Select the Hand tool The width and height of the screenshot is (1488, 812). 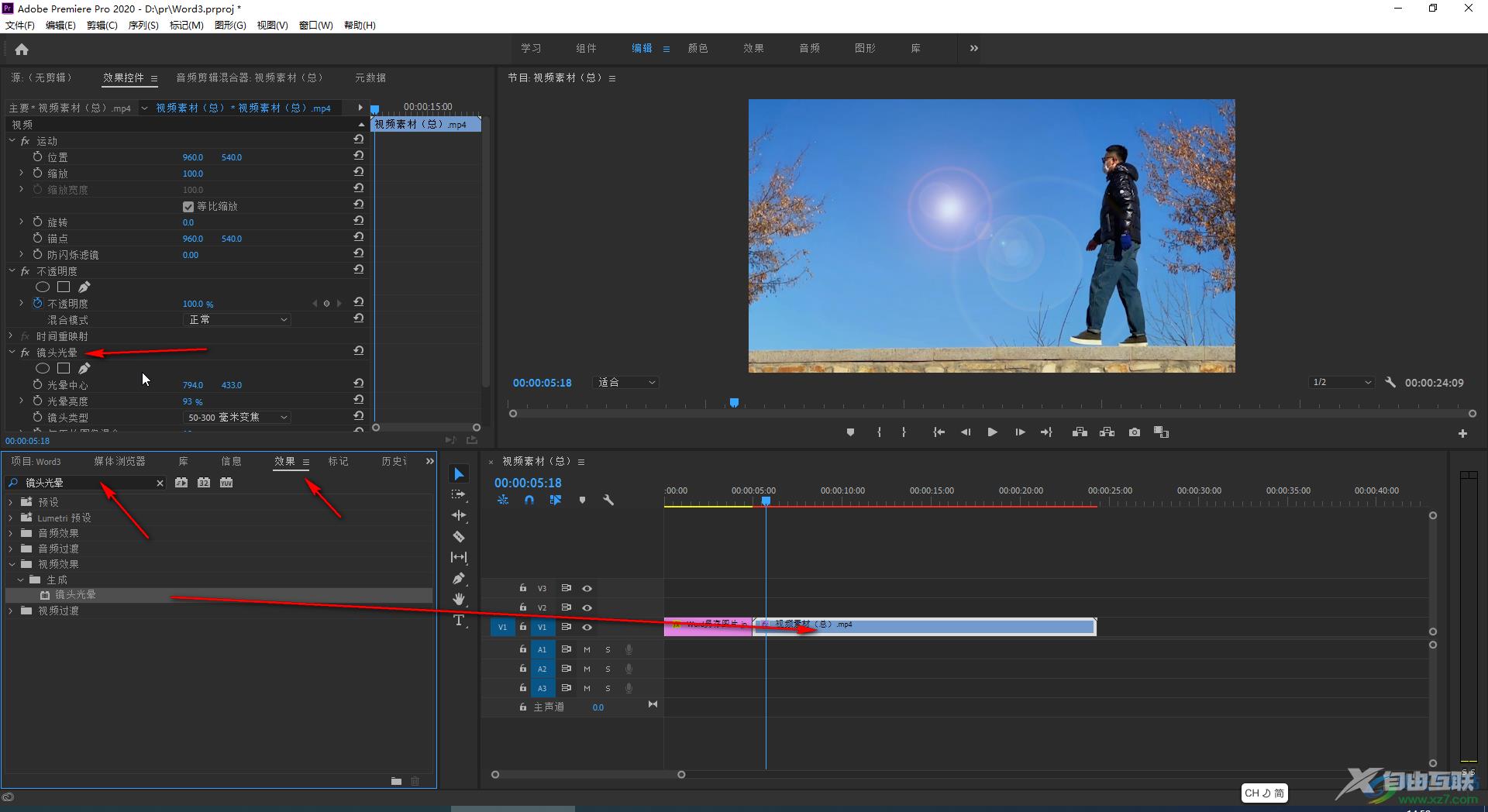click(459, 599)
